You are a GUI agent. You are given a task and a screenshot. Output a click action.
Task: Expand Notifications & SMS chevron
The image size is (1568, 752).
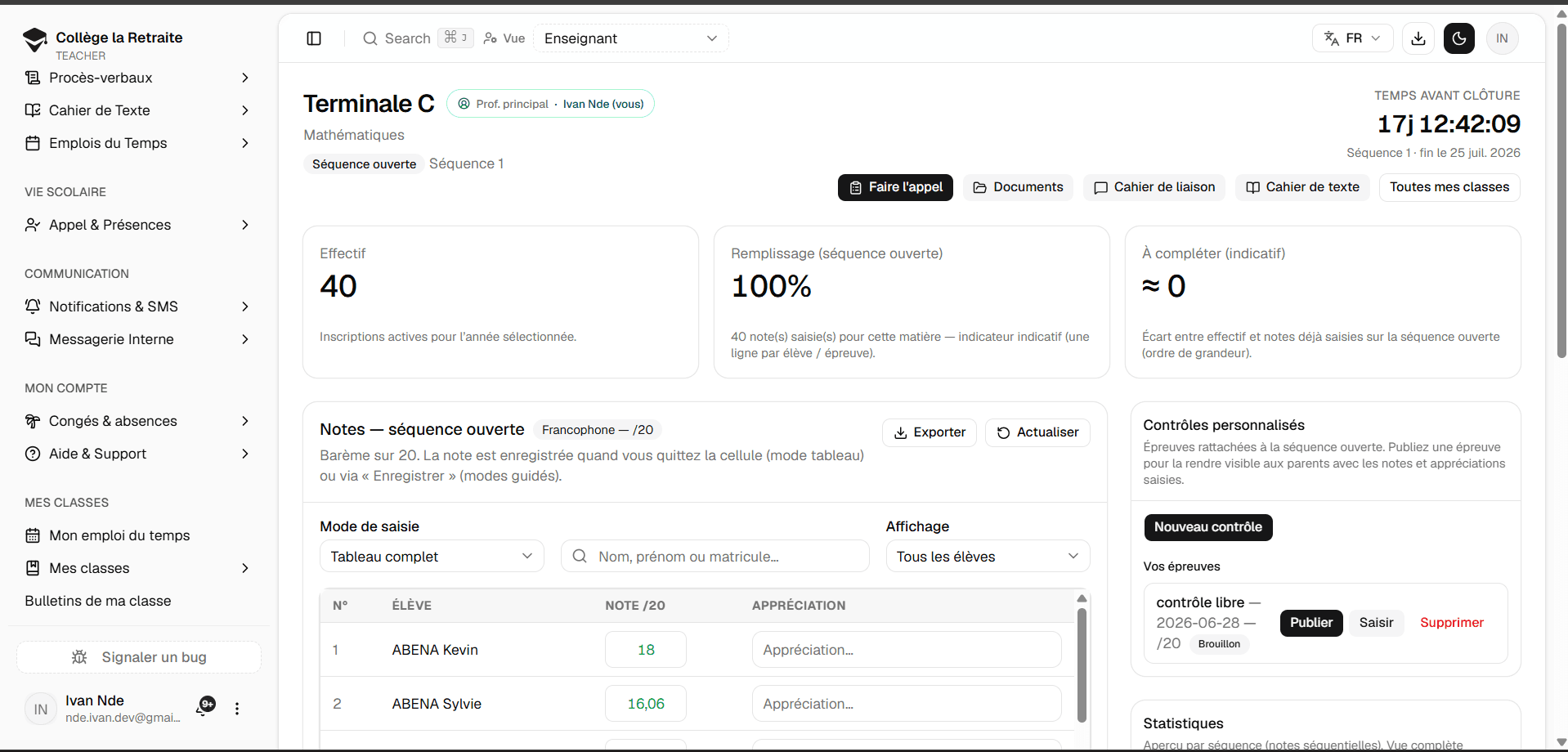coord(245,307)
